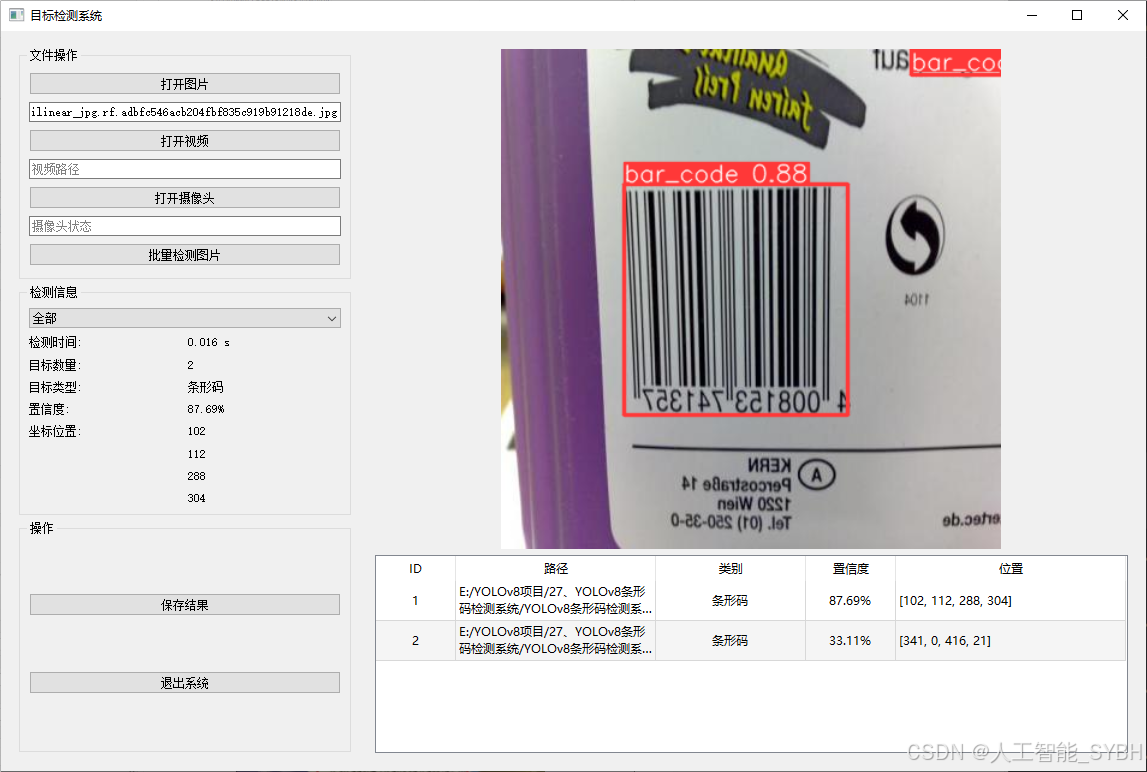Click the 条形码 target type value
This screenshot has width=1147, height=772.
(x=206, y=387)
